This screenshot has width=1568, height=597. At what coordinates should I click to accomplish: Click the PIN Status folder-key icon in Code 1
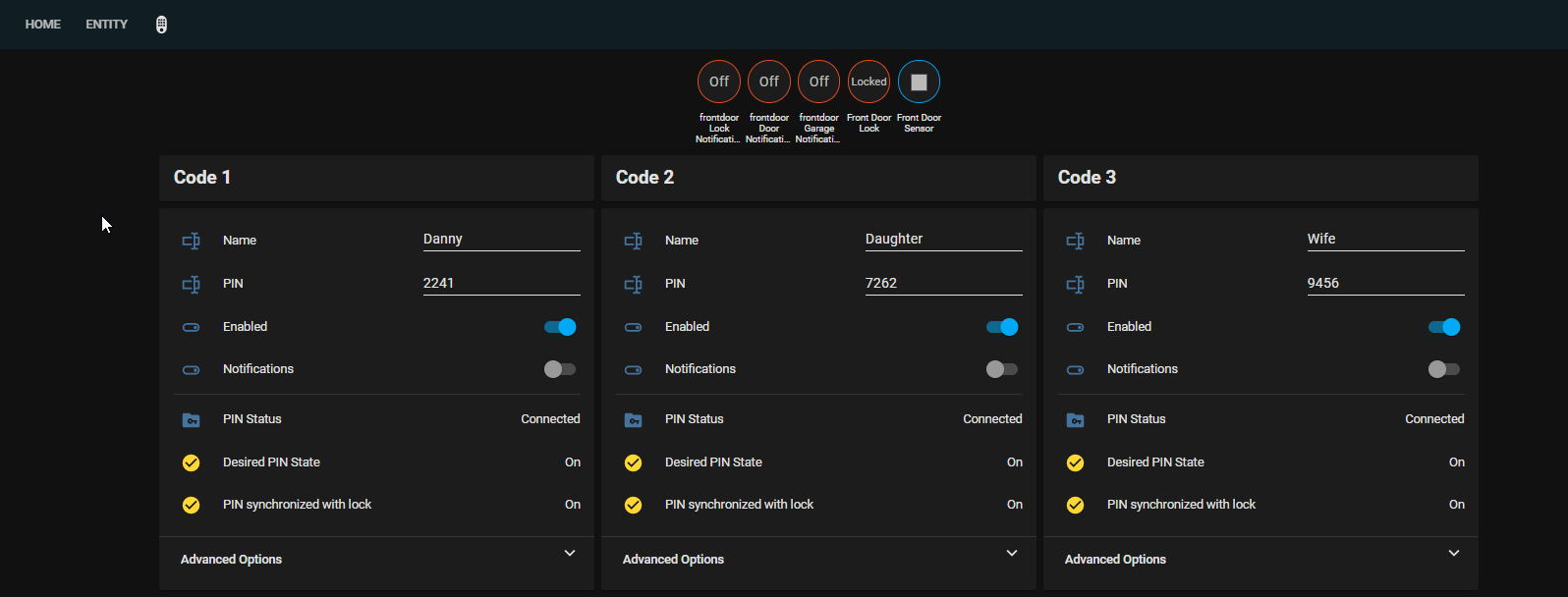(x=192, y=419)
